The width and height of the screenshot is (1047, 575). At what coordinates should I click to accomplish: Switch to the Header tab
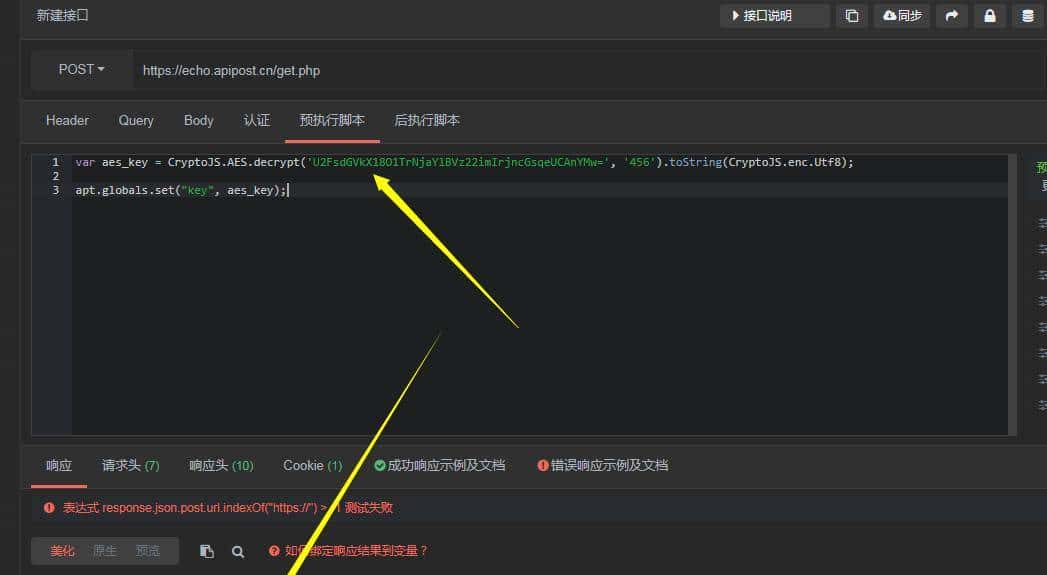click(67, 120)
